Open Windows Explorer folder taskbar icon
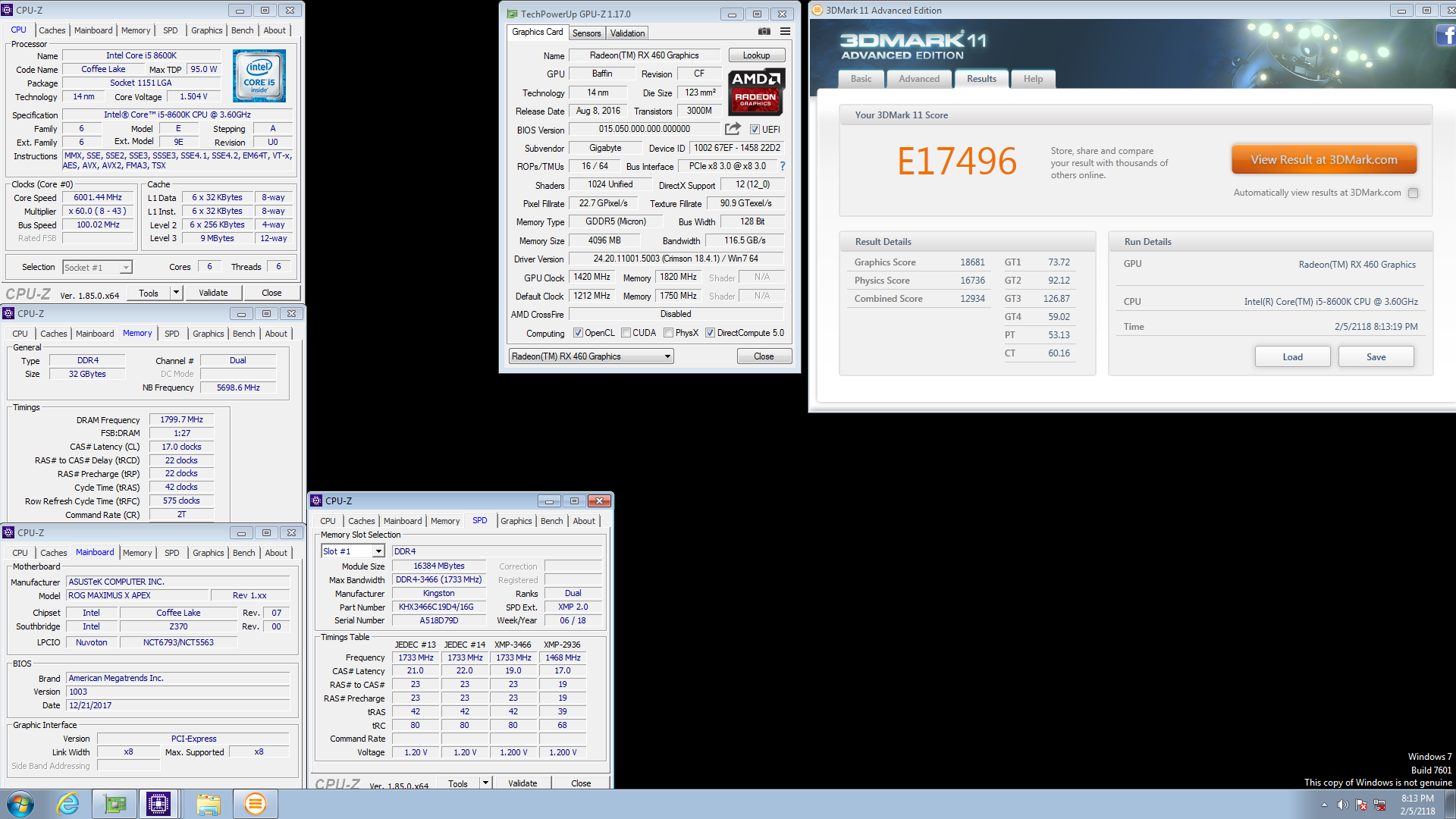Screen dimensions: 1456x819 pos(208,804)
